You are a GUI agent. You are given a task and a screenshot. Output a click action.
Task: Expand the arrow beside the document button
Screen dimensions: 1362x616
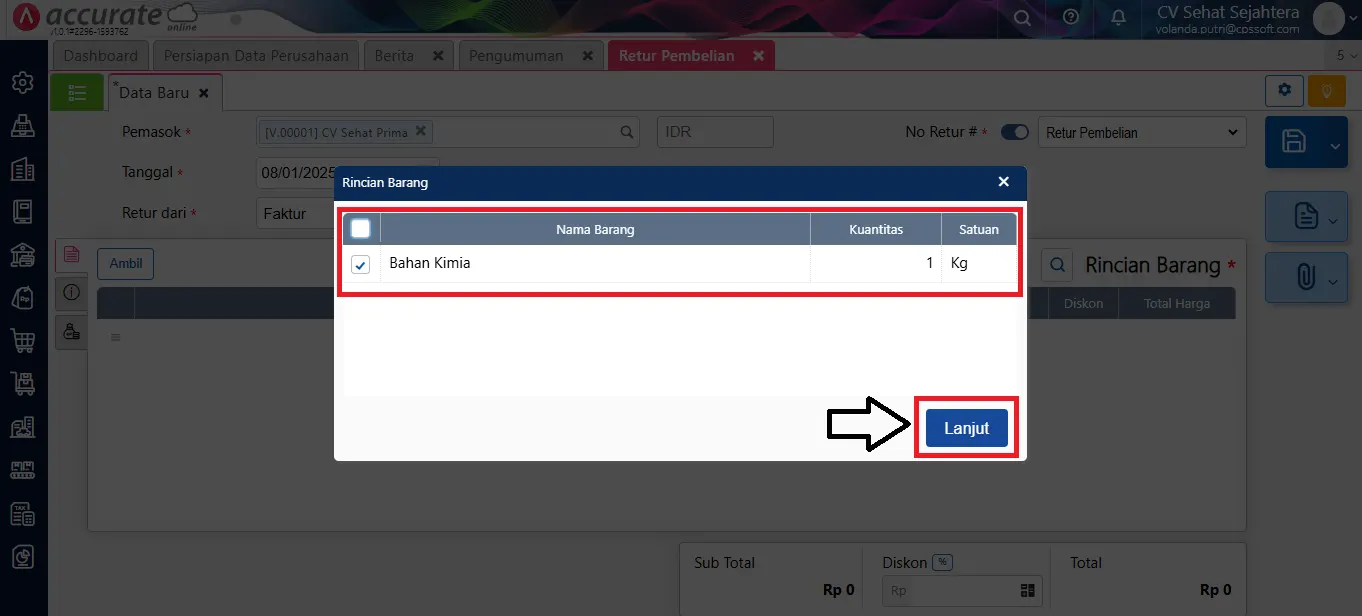pyautogui.click(x=1335, y=221)
